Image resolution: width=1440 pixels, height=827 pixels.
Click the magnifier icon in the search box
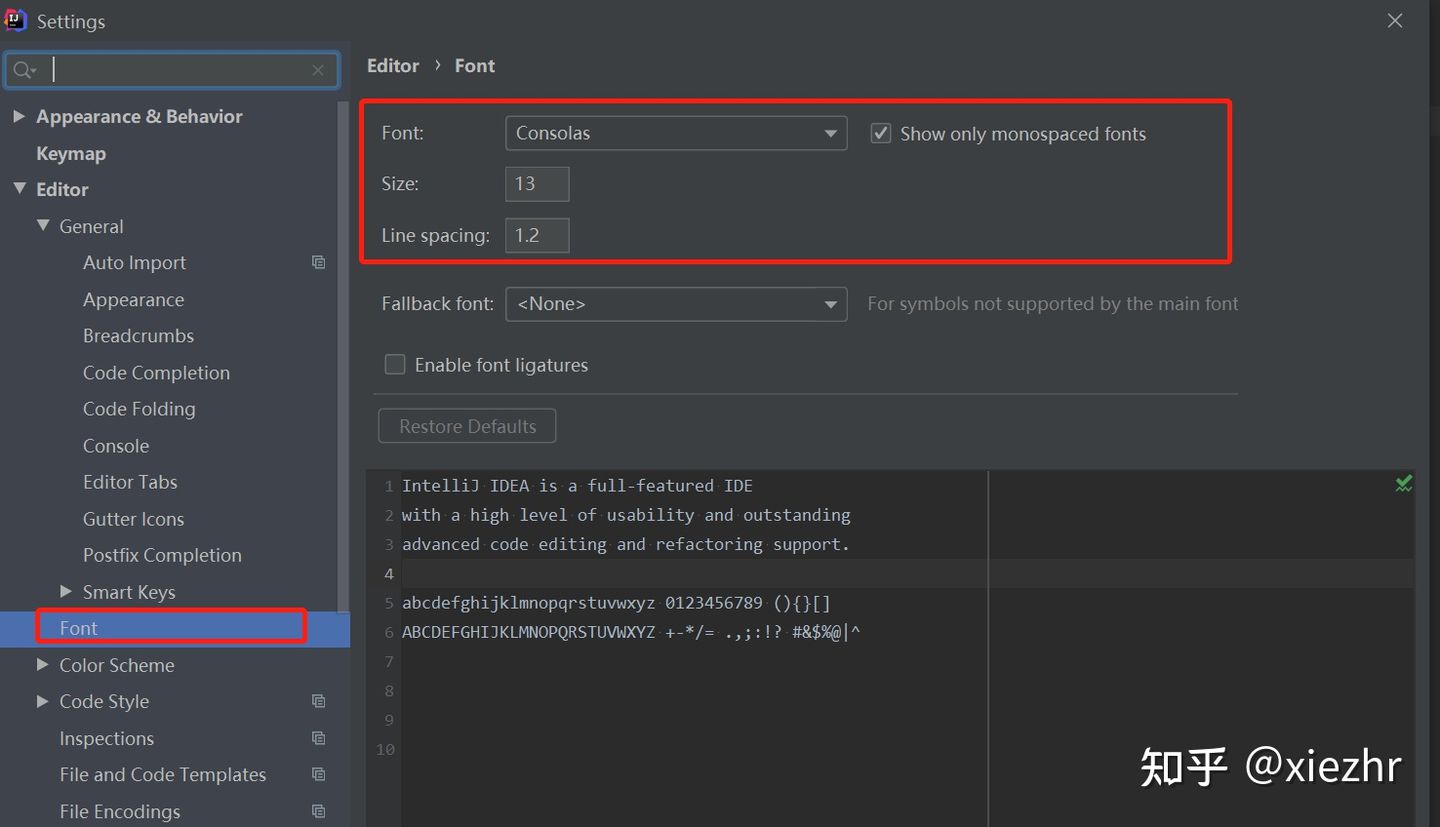pyautogui.click(x=24, y=69)
